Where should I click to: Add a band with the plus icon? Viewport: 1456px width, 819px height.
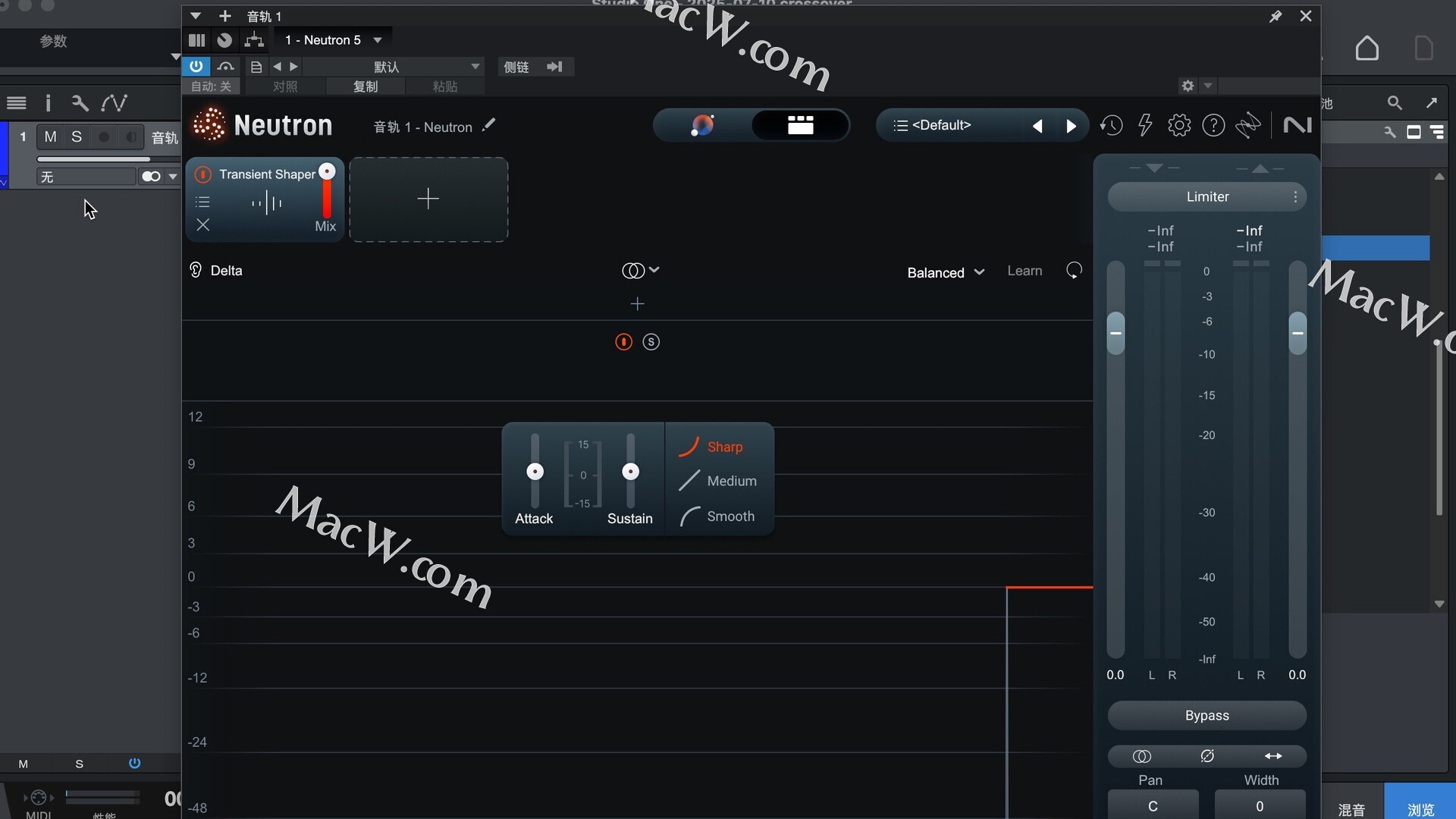coord(637,304)
